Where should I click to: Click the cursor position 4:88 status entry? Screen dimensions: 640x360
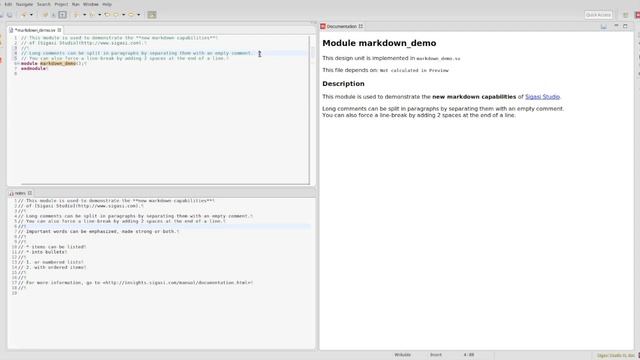469,355
